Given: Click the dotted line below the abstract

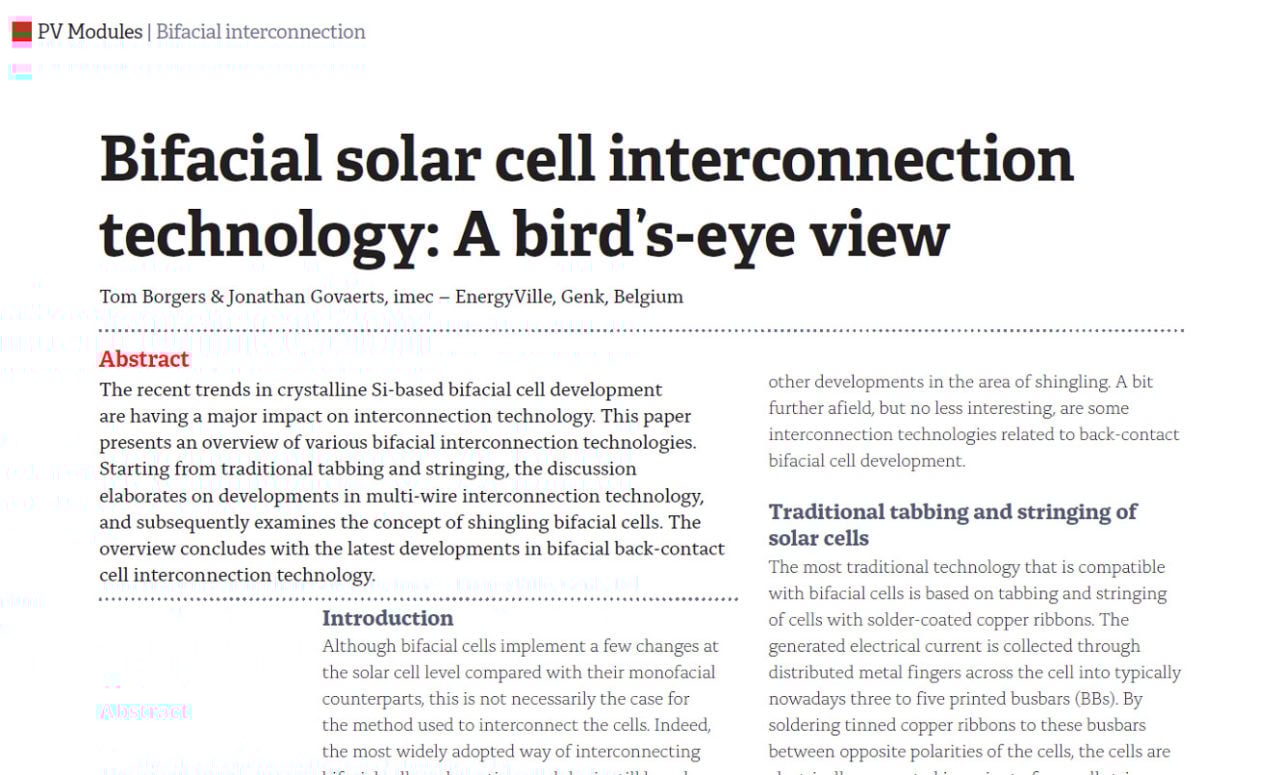Looking at the screenshot, I should [418, 599].
